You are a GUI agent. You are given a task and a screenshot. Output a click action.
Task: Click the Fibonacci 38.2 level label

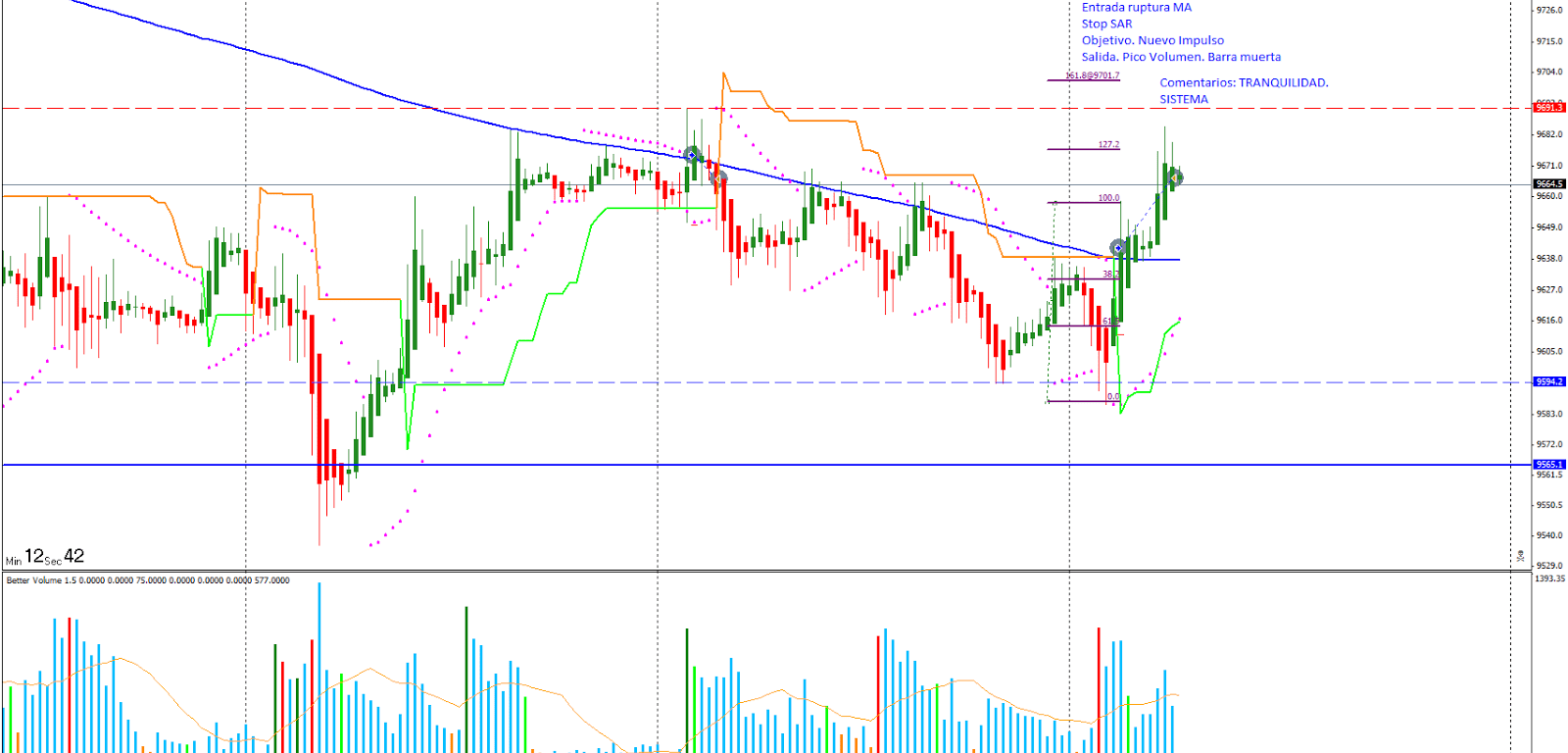click(x=1109, y=275)
